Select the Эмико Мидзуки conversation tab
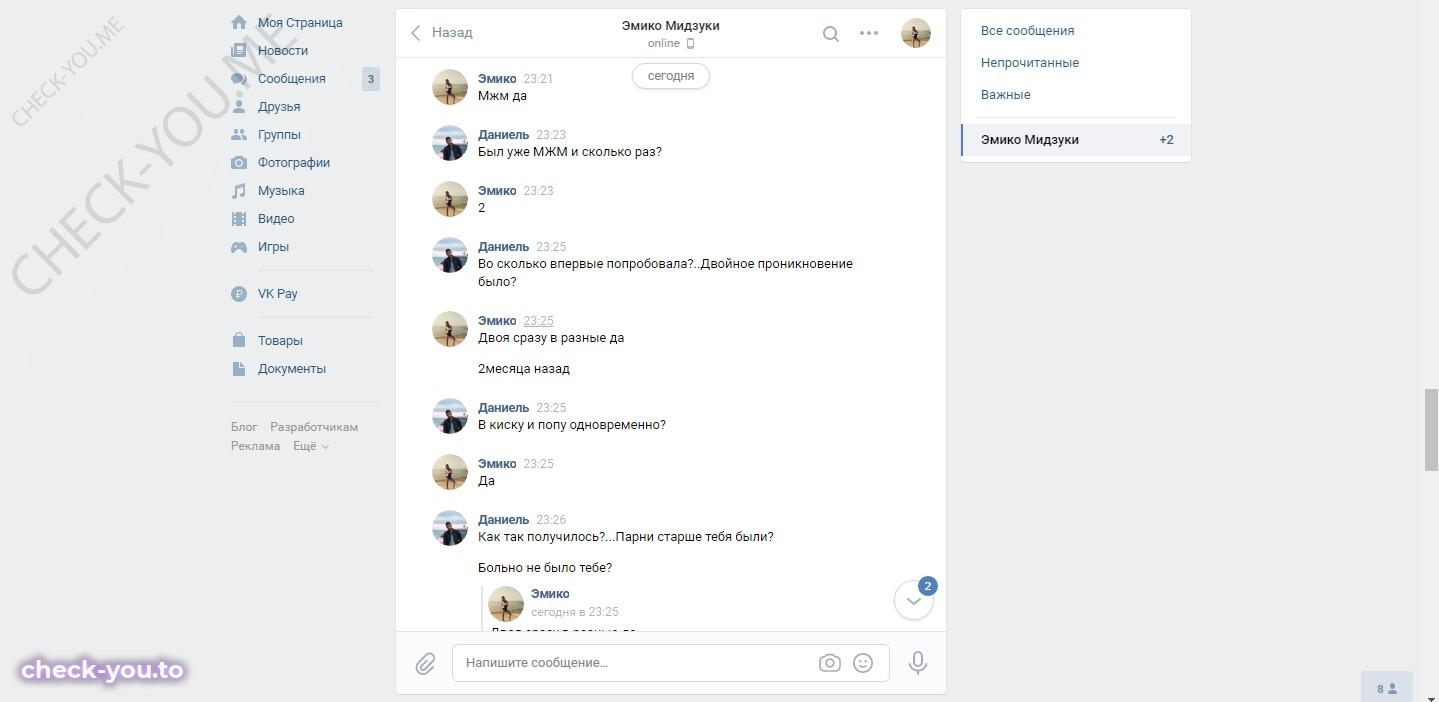This screenshot has width=1439, height=702. [x=1076, y=140]
